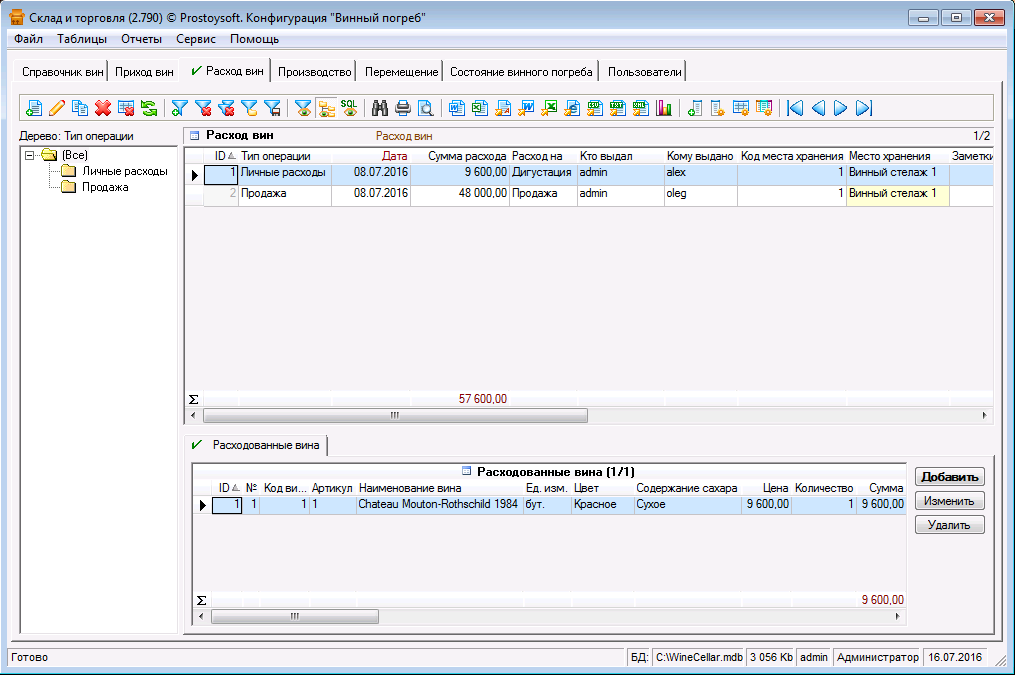Click the add new record icon
The height and width of the screenshot is (675, 1015).
click(x=34, y=108)
